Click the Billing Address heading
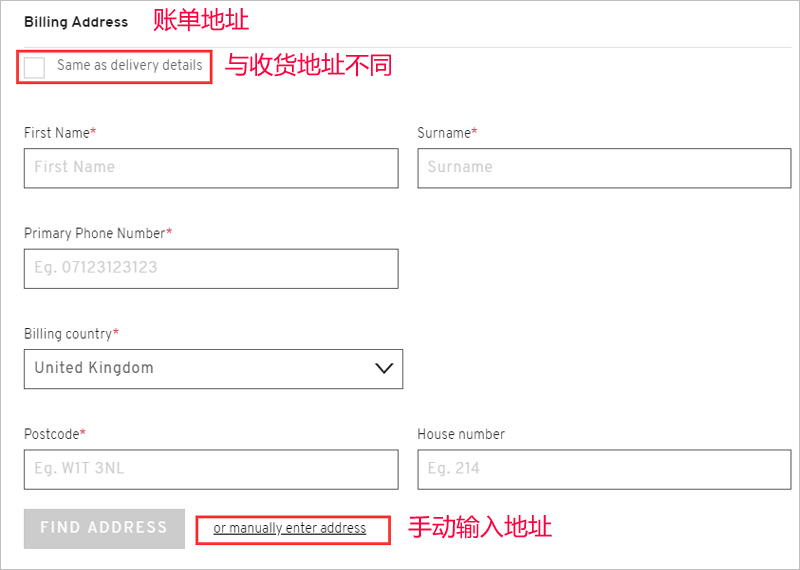This screenshot has height=570, width=800. (76, 22)
